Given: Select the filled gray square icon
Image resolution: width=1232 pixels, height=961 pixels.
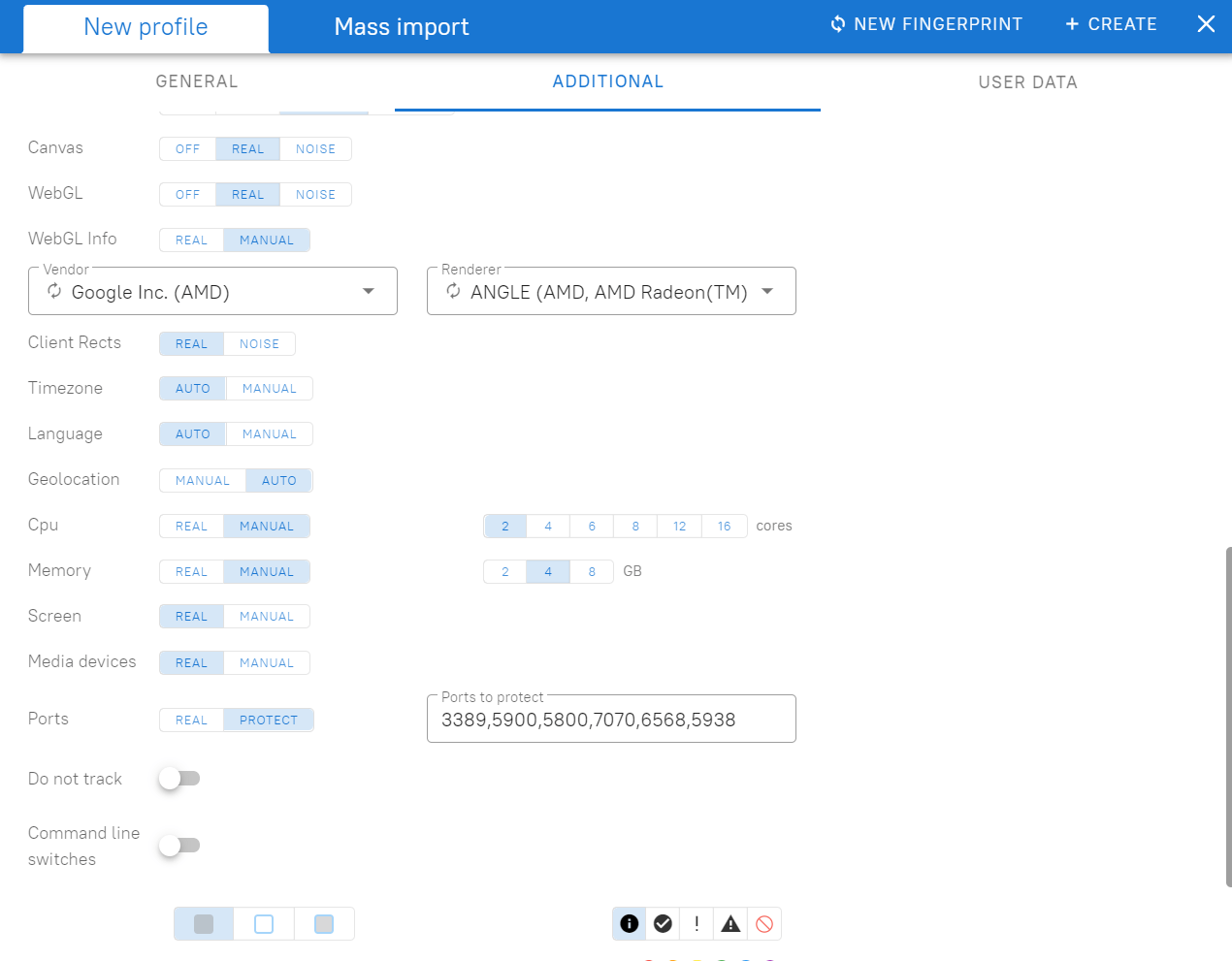Looking at the screenshot, I should [x=204, y=924].
